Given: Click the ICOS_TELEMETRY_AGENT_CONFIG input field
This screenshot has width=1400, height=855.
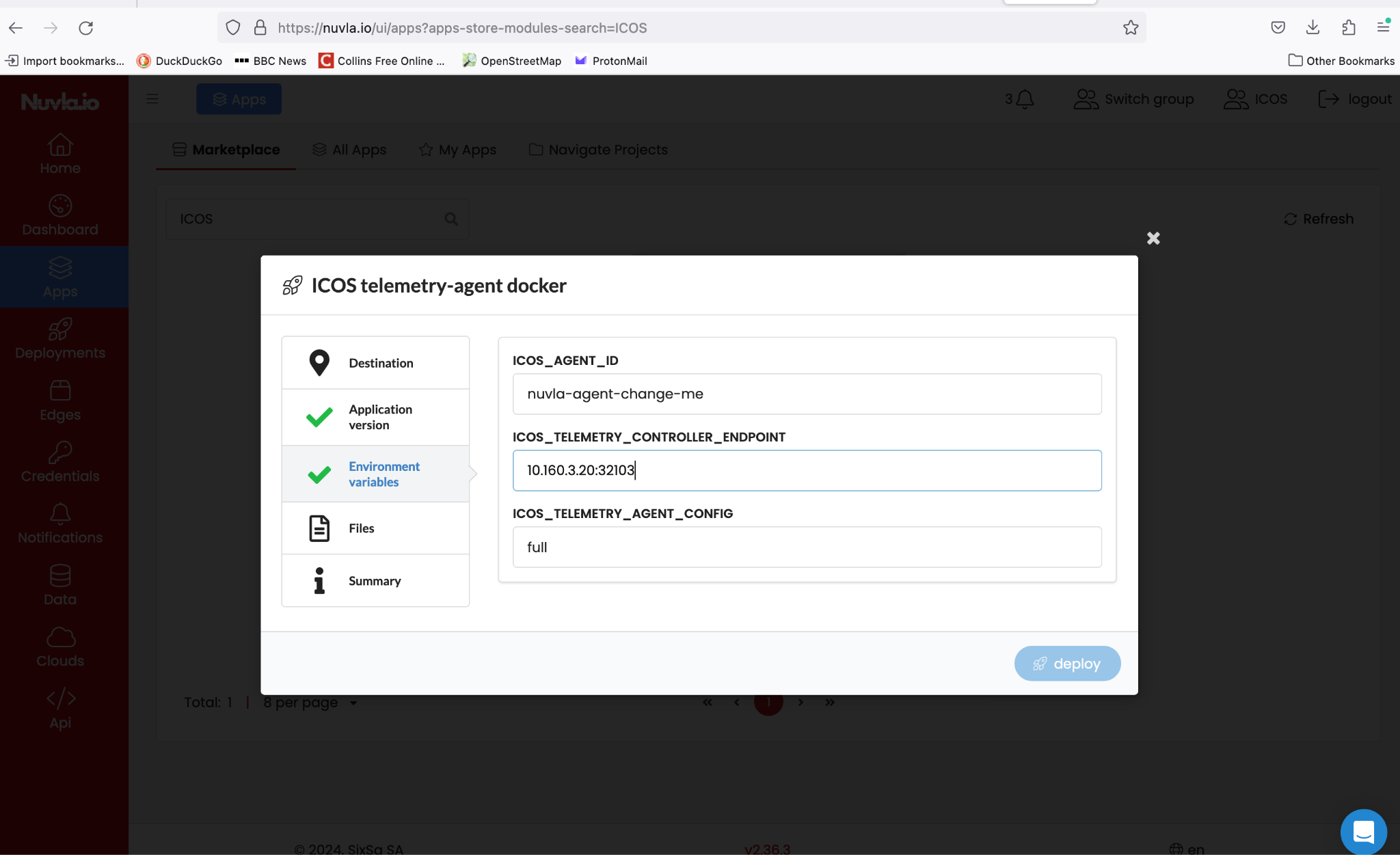Looking at the screenshot, I should (807, 547).
